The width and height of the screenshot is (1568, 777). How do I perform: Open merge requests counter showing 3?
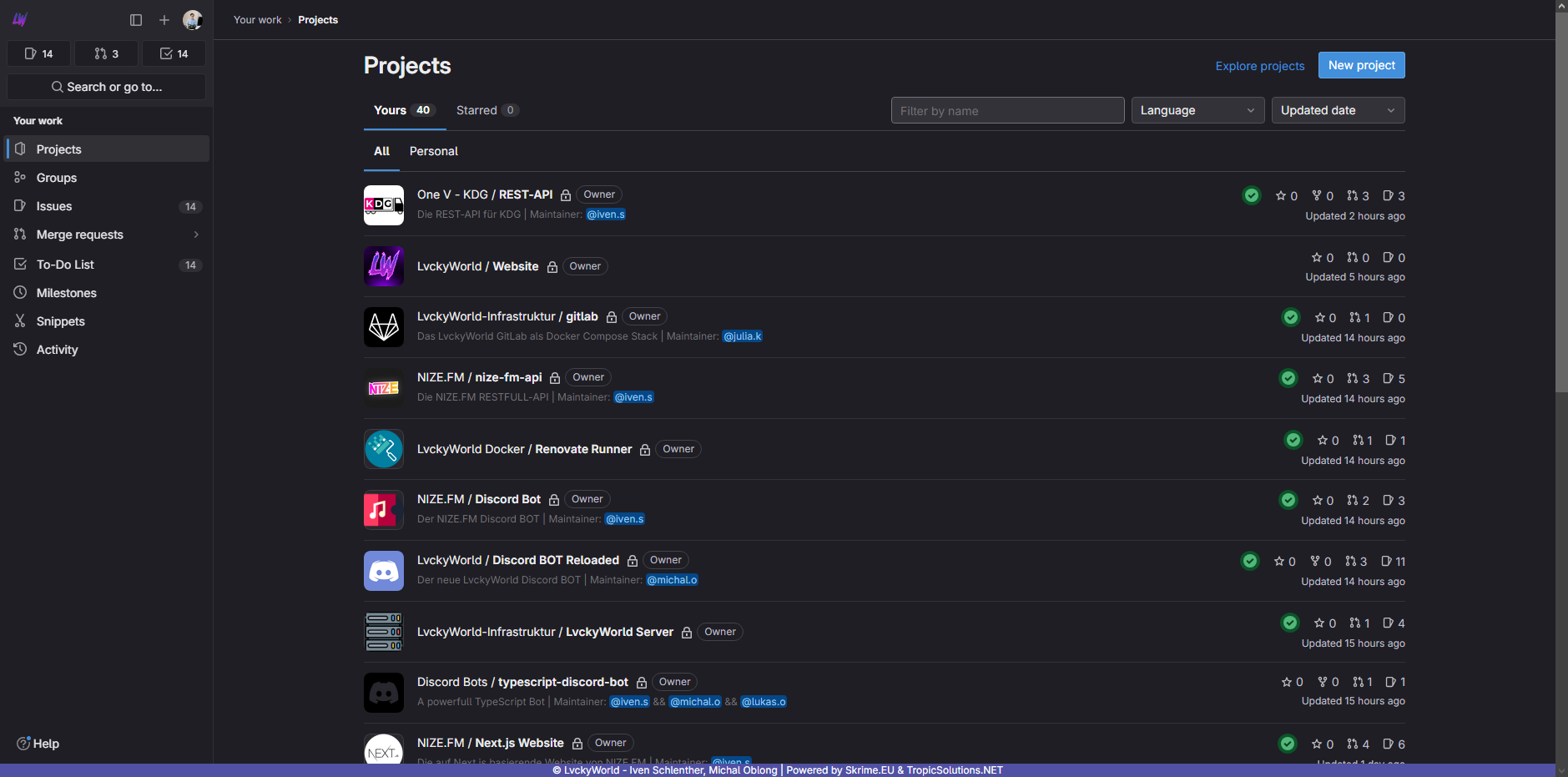coord(107,53)
